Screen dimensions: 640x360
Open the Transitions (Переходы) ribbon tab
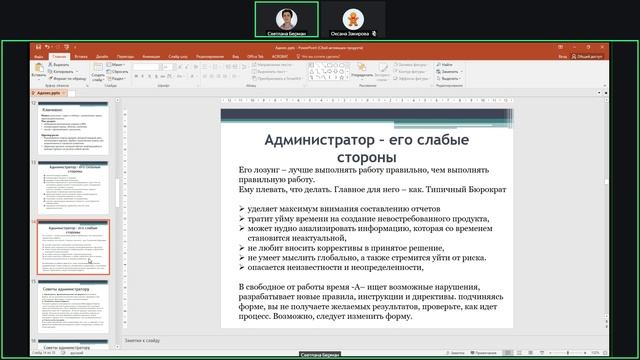pos(125,57)
